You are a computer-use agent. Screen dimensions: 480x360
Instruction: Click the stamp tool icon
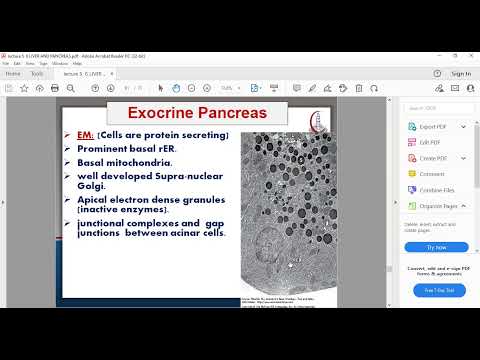343,88
